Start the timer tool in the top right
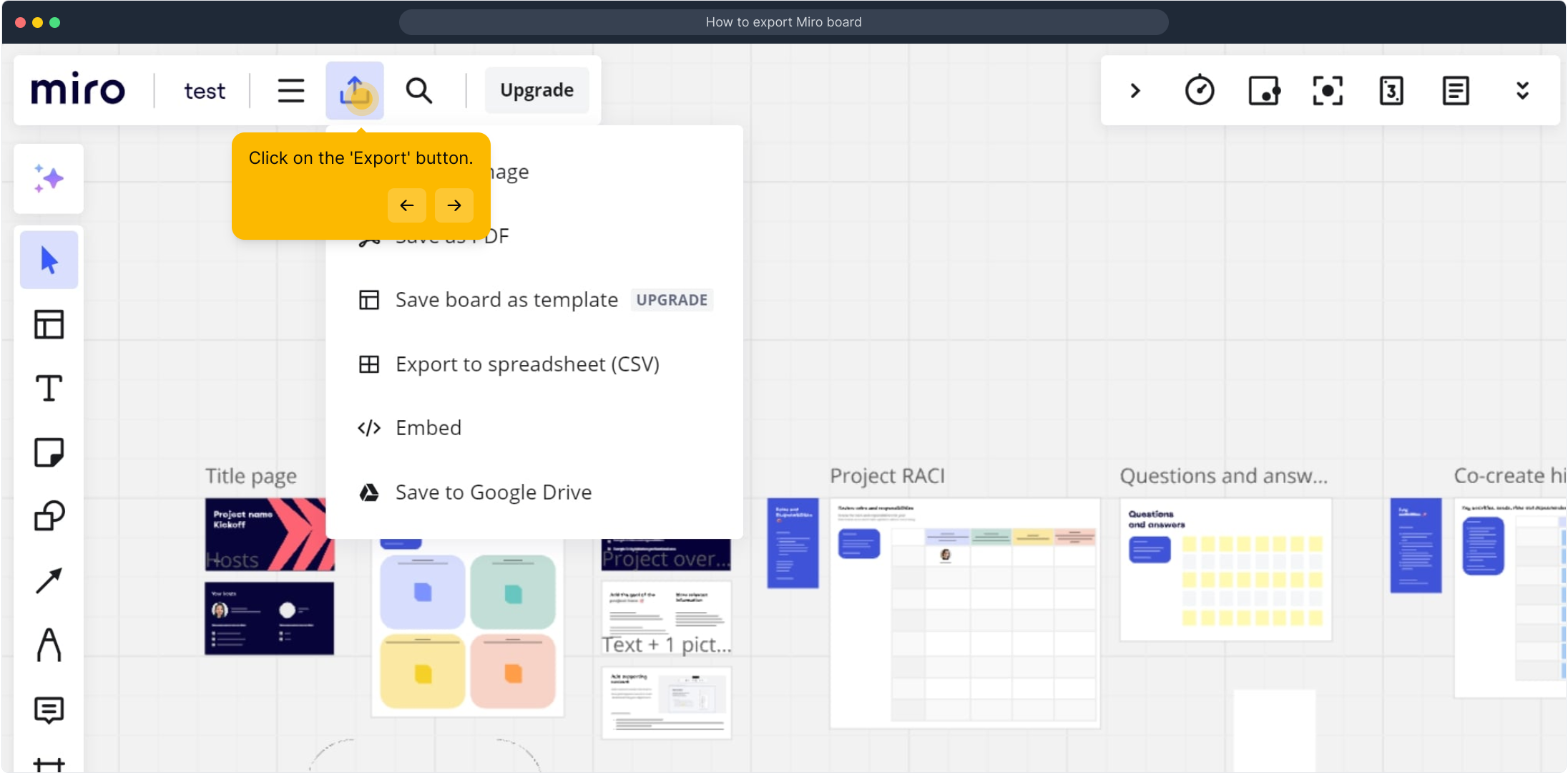 click(x=1200, y=91)
